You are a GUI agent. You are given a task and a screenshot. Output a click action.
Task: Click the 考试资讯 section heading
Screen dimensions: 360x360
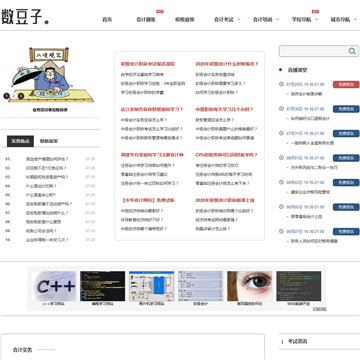297,341
